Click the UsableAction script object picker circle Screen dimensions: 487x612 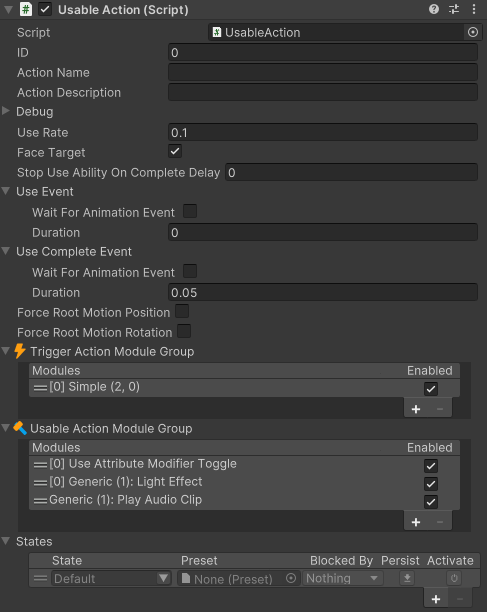click(473, 32)
